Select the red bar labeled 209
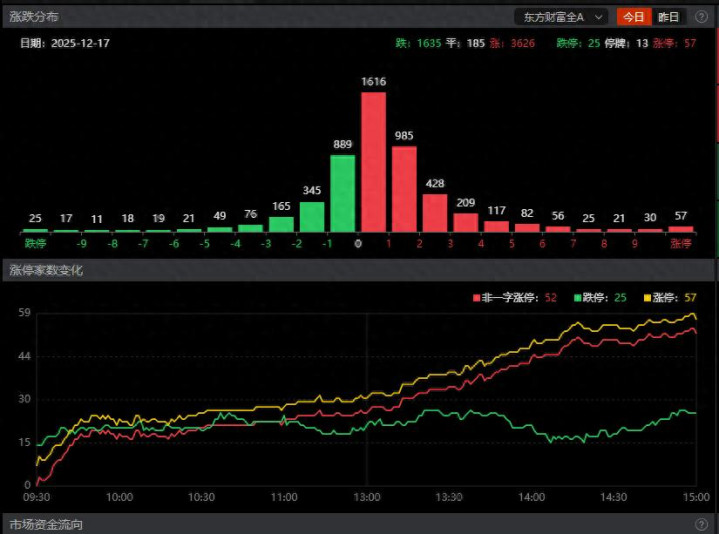 click(x=465, y=223)
